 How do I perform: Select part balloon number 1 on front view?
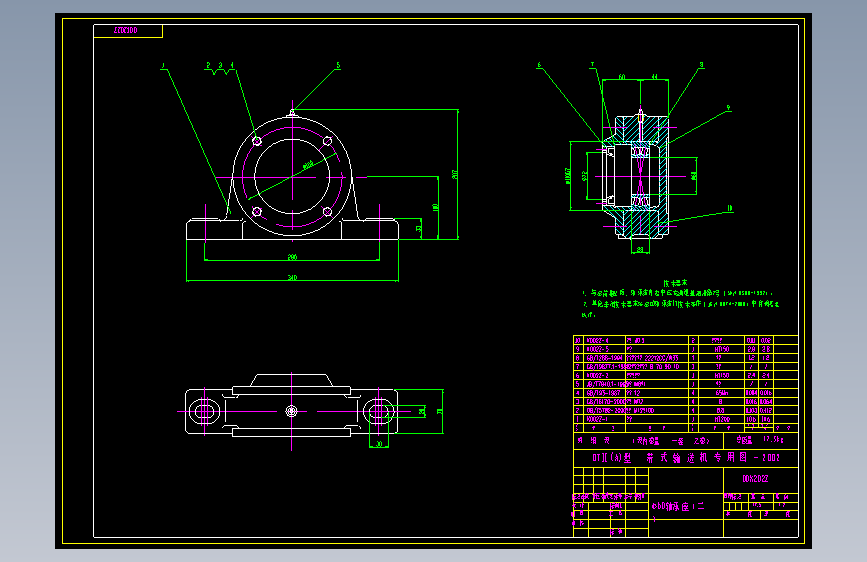(163, 66)
